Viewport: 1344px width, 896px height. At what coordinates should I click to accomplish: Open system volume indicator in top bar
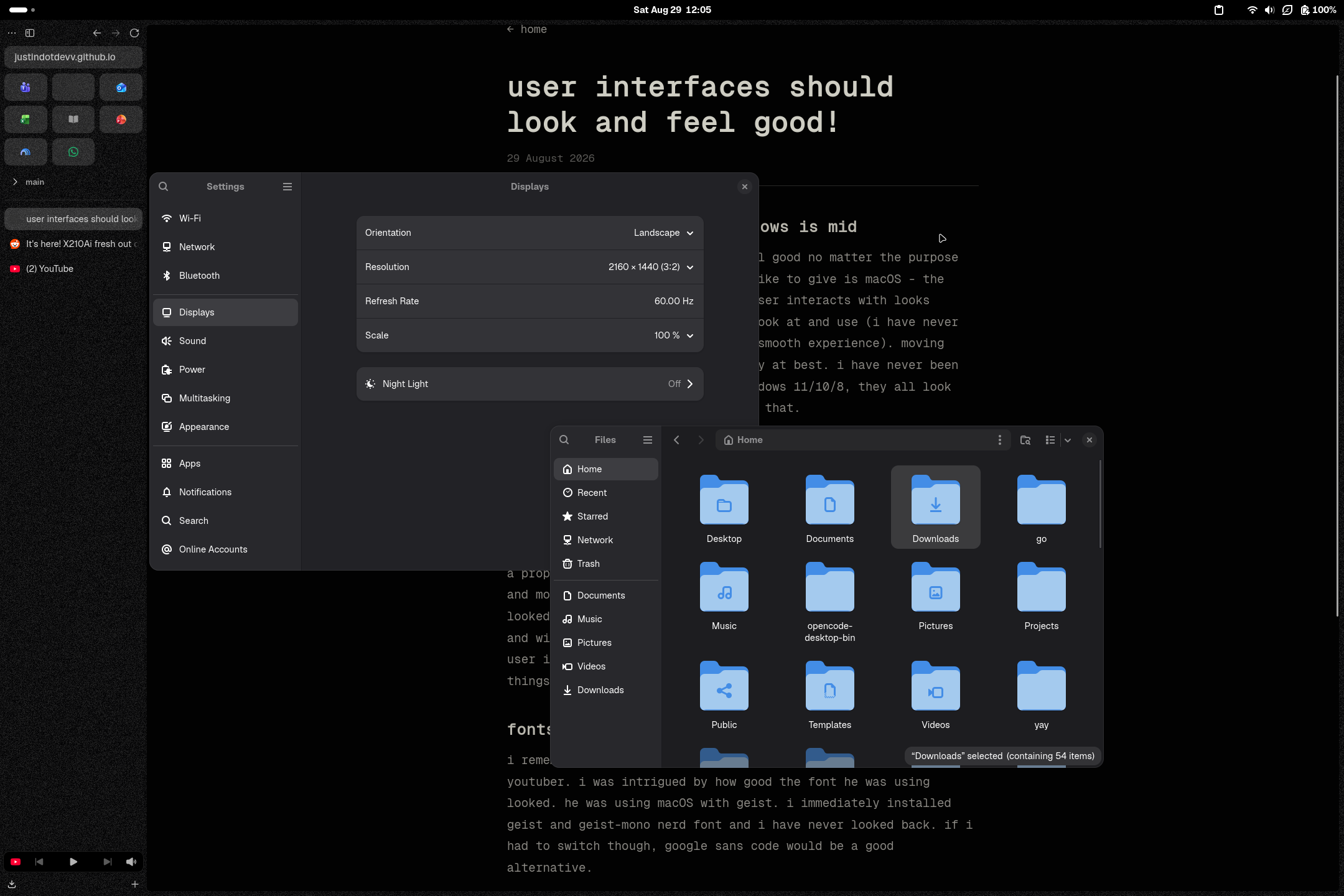point(1269,10)
